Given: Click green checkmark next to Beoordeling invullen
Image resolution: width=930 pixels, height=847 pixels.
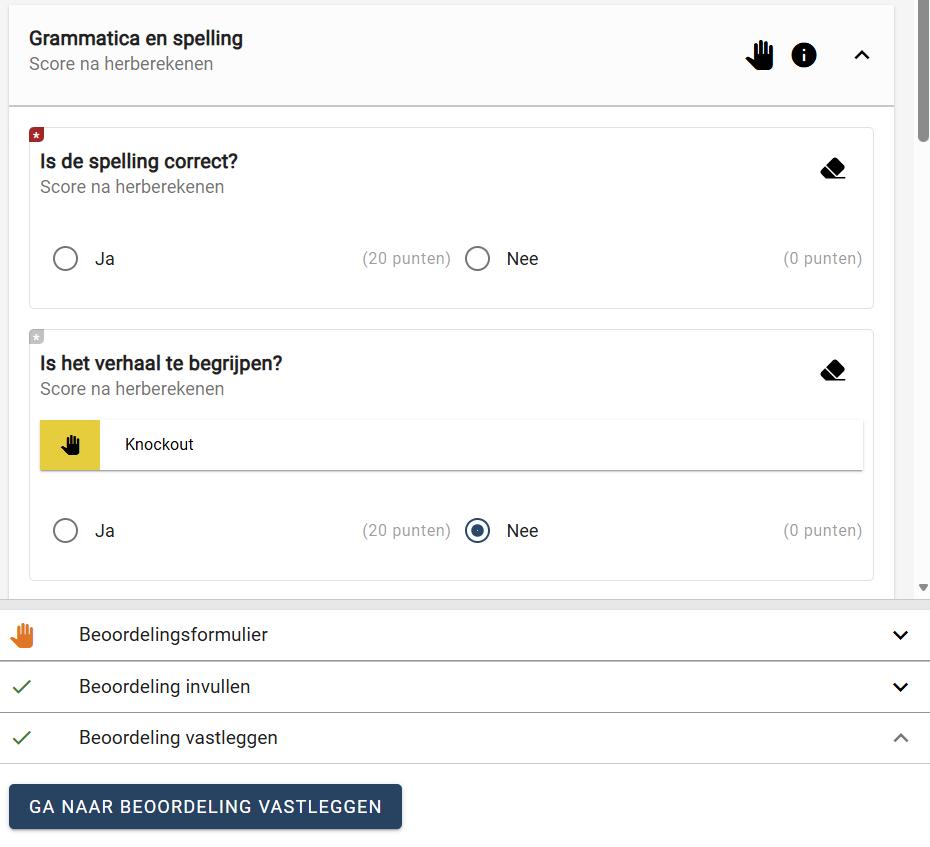Looking at the screenshot, I should (22, 687).
